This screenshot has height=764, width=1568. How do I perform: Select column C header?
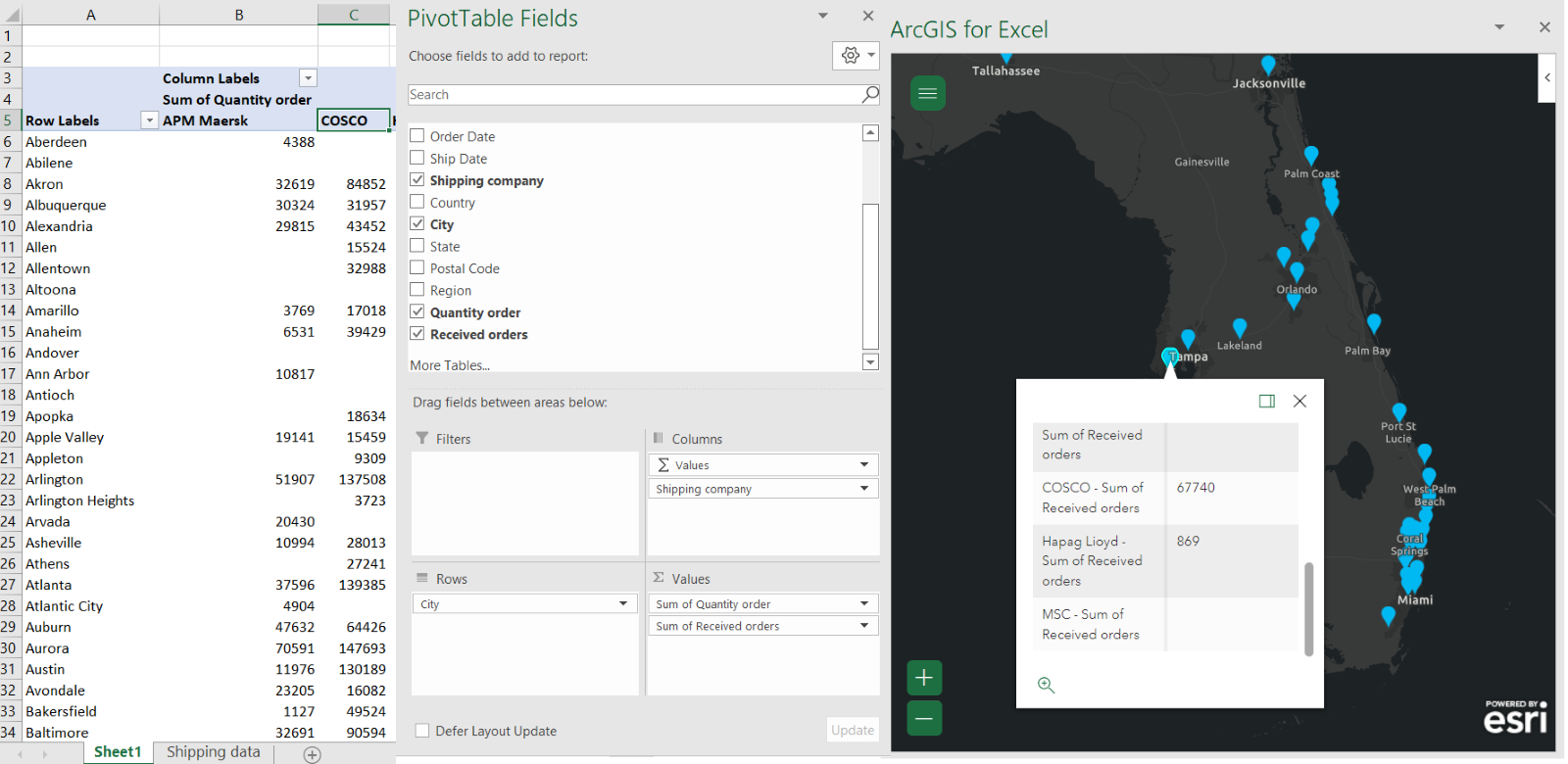(354, 14)
